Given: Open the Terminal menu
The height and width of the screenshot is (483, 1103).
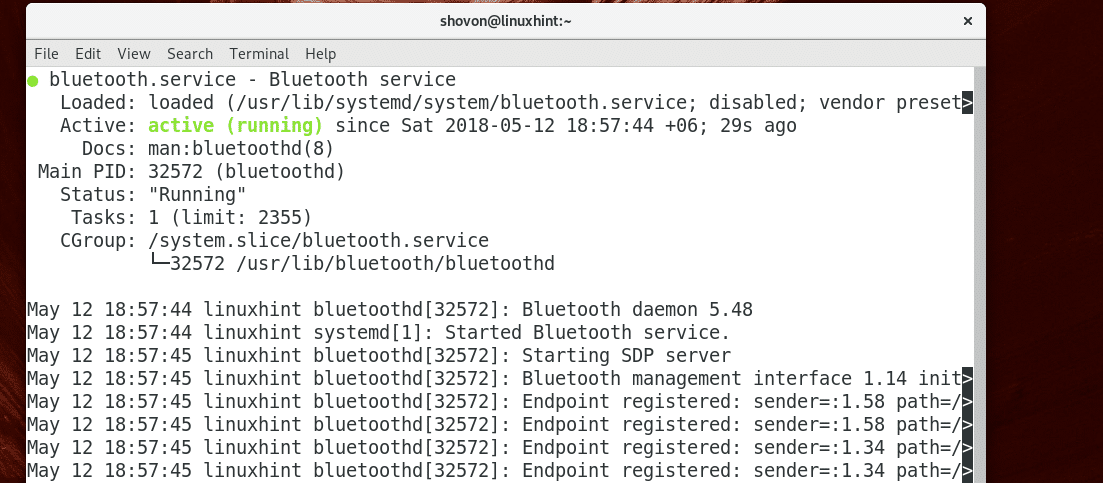Looking at the screenshot, I should click(x=259, y=53).
